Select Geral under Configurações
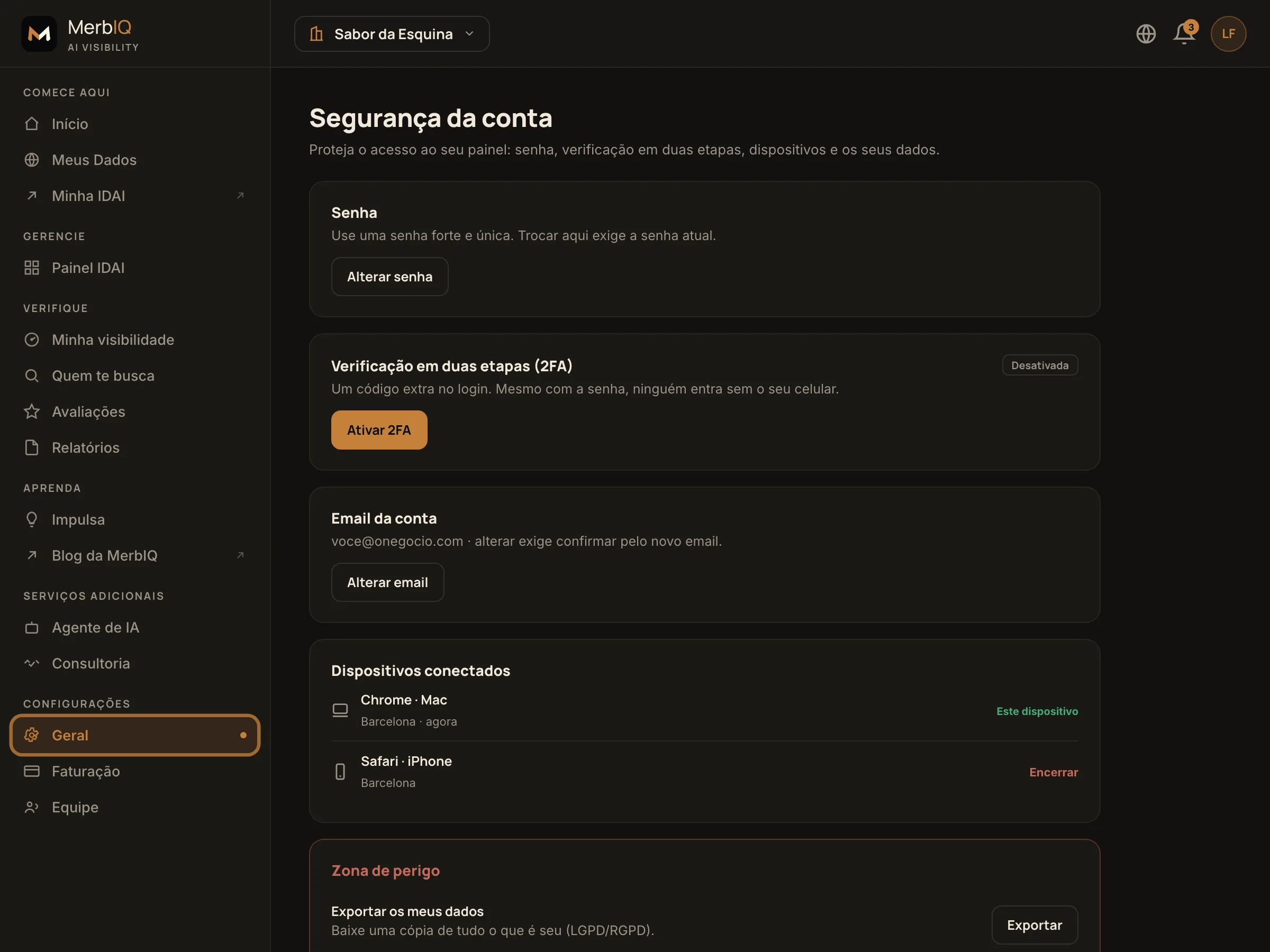The height and width of the screenshot is (952, 1270). 135,735
